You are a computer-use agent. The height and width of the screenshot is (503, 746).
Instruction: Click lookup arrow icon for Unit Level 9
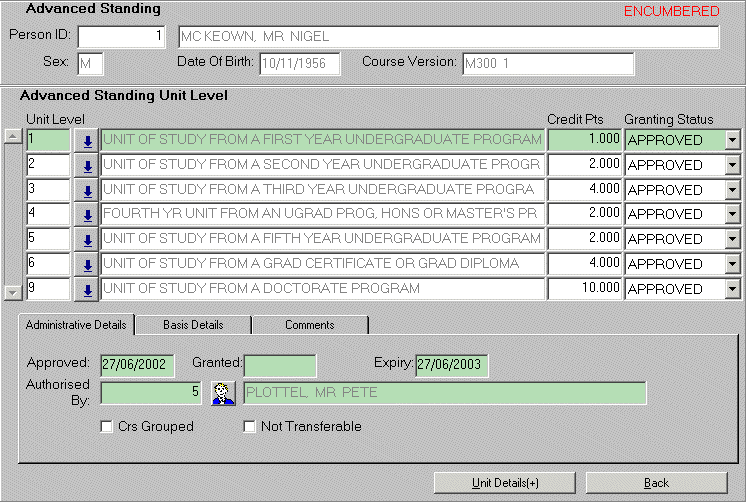click(87, 289)
